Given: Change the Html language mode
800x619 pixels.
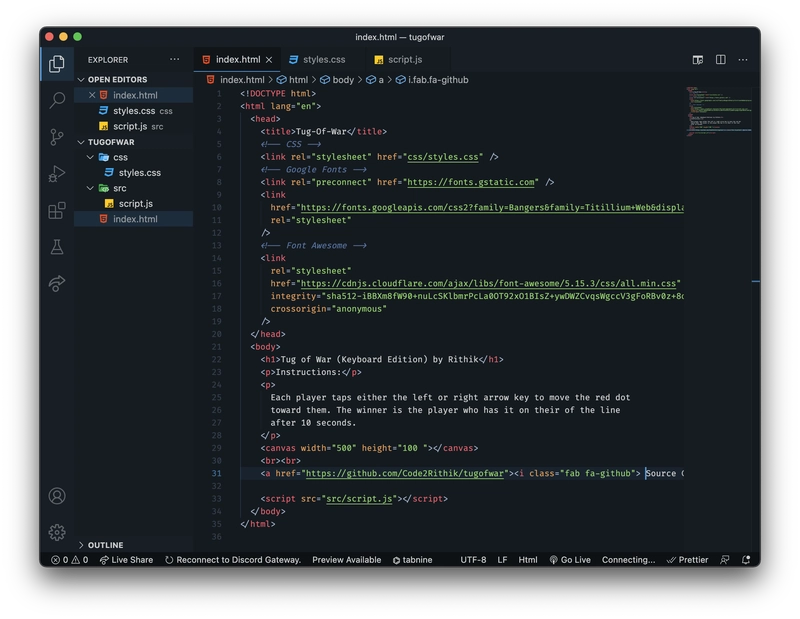Looking at the screenshot, I should point(528,560).
